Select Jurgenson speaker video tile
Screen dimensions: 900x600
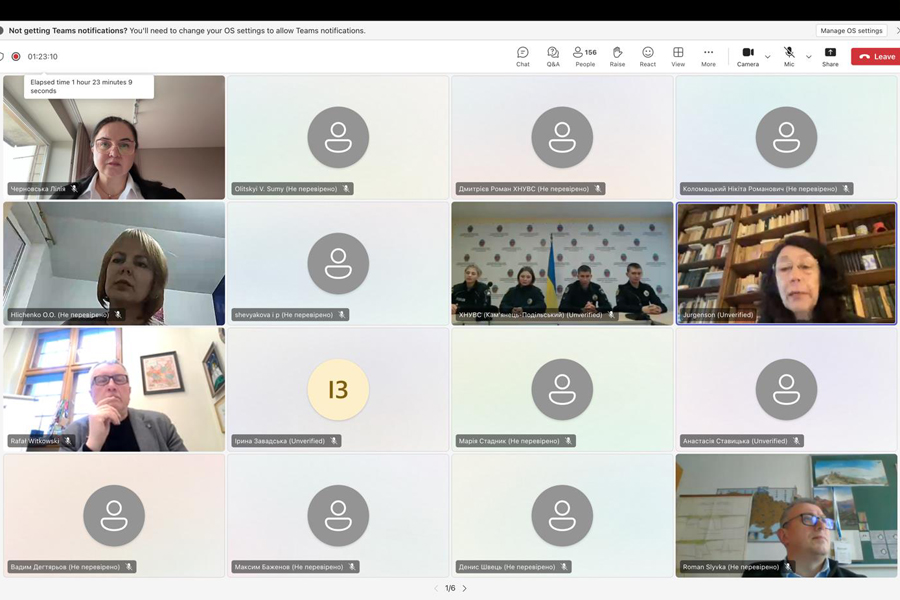[786, 263]
